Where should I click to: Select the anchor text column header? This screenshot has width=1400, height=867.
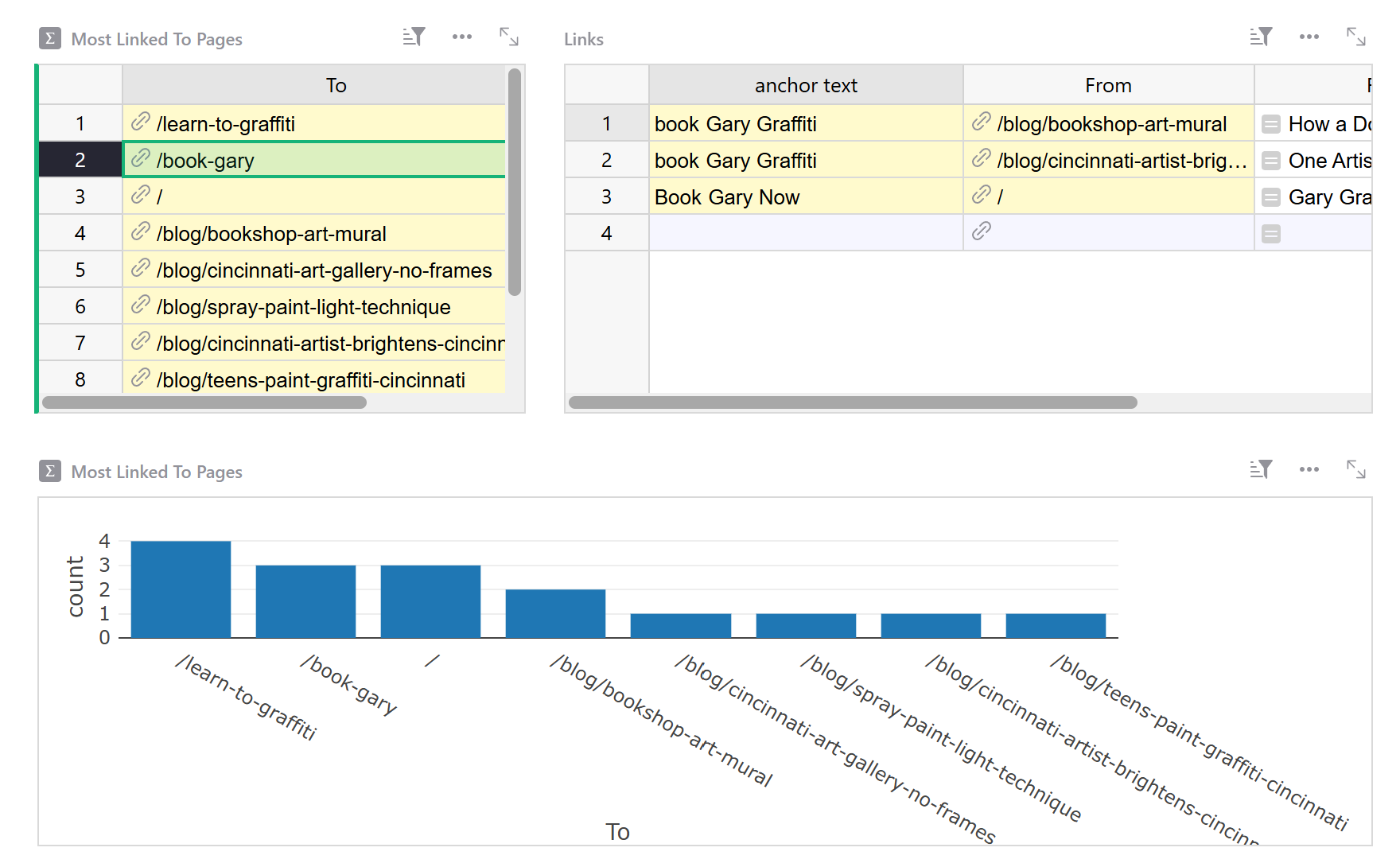806,85
